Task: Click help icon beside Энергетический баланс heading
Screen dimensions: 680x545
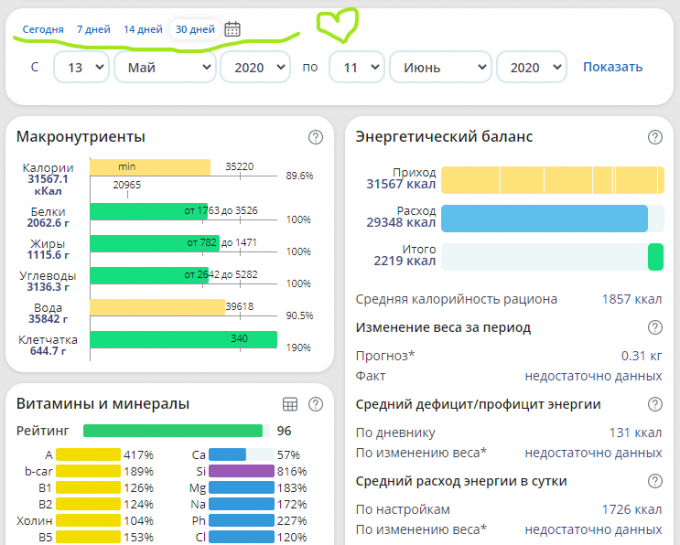Action: (655, 137)
